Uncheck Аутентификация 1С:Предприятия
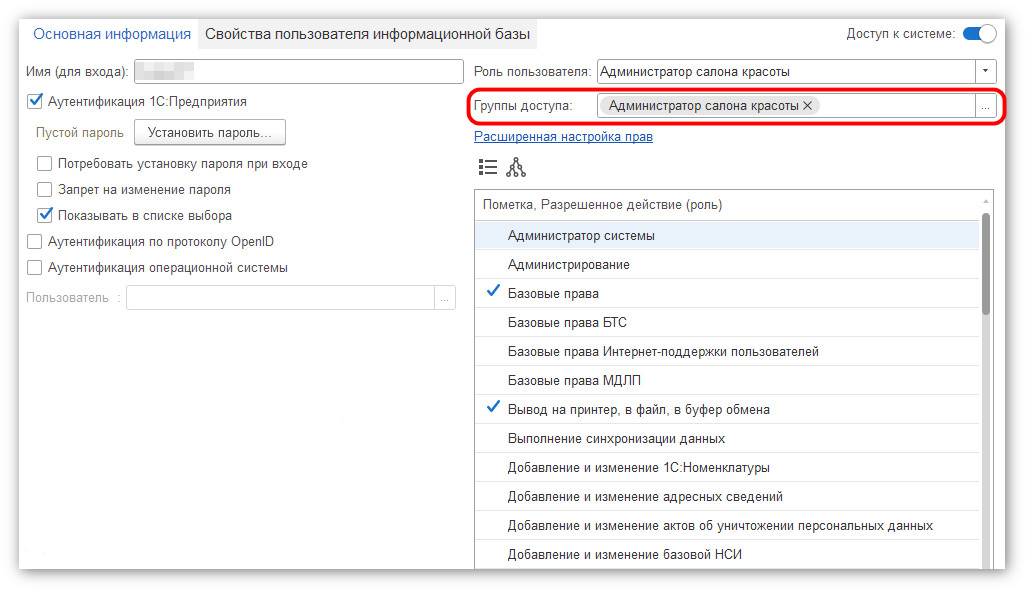 click(x=35, y=101)
